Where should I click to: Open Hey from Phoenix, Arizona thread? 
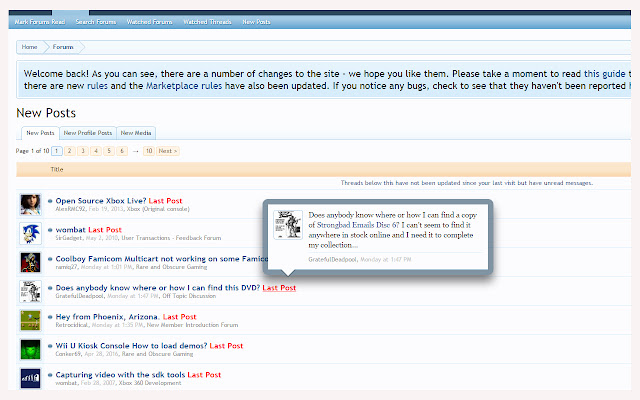click(x=108, y=317)
